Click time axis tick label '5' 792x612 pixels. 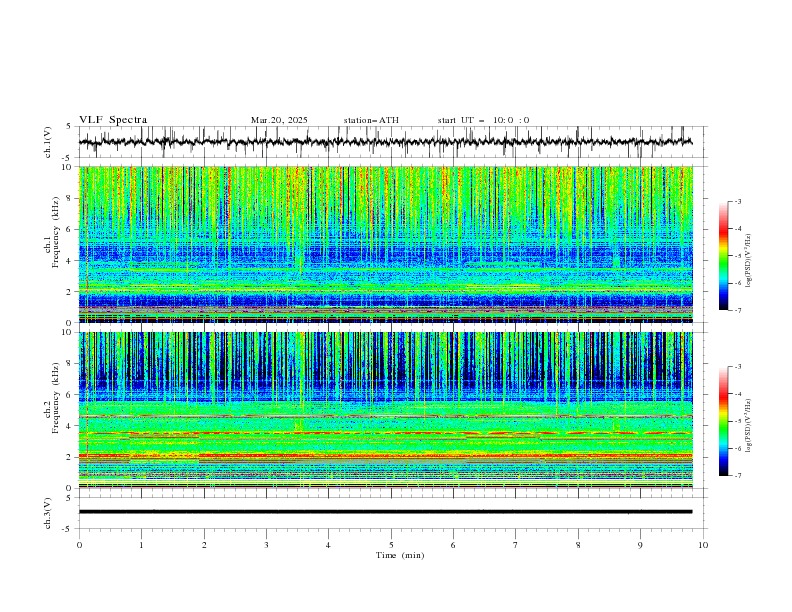pyautogui.click(x=391, y=545)
